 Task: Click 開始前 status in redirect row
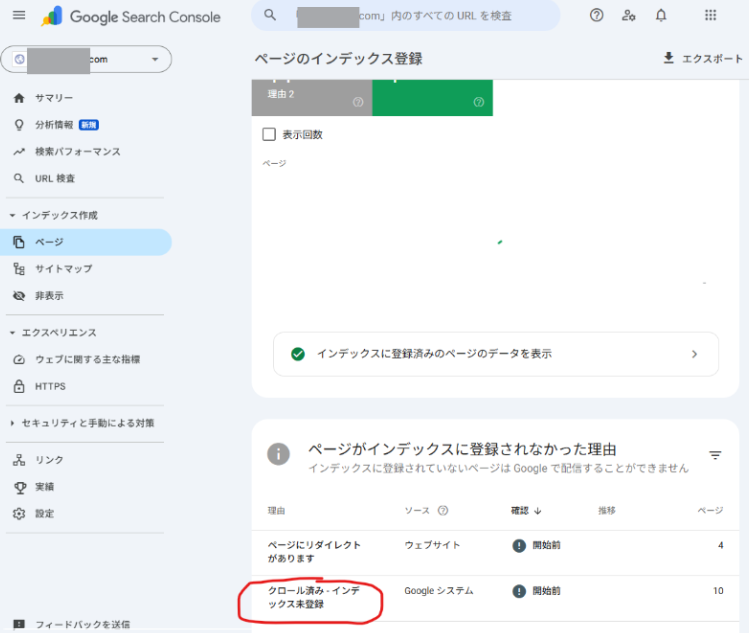tap(536, 545)
